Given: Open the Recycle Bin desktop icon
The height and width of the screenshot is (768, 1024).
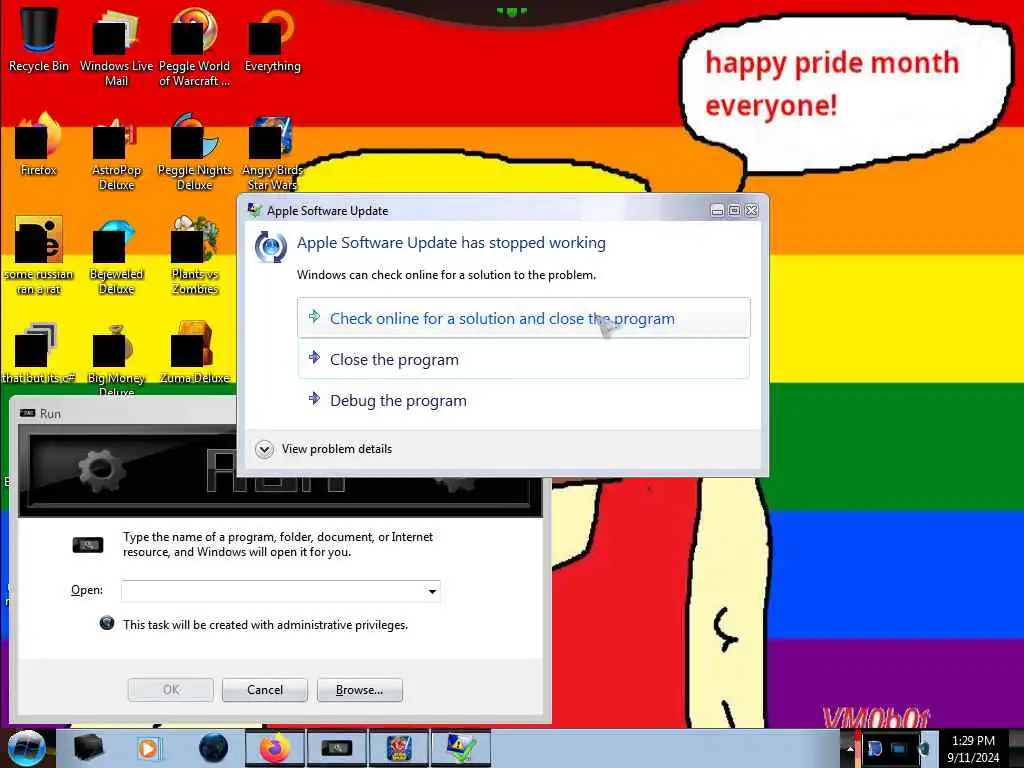Looking at the screenshot, I should (39, 39).
